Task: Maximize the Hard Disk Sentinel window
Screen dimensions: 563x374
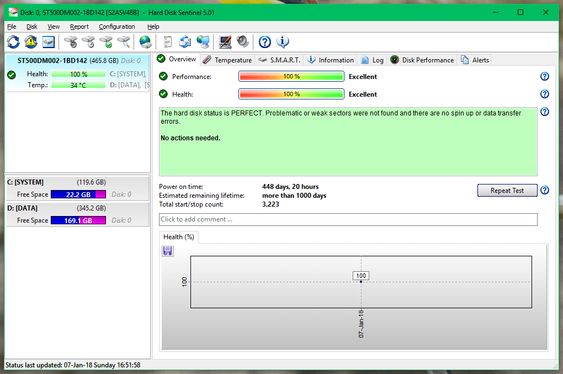Action: [x=520, y=12]
